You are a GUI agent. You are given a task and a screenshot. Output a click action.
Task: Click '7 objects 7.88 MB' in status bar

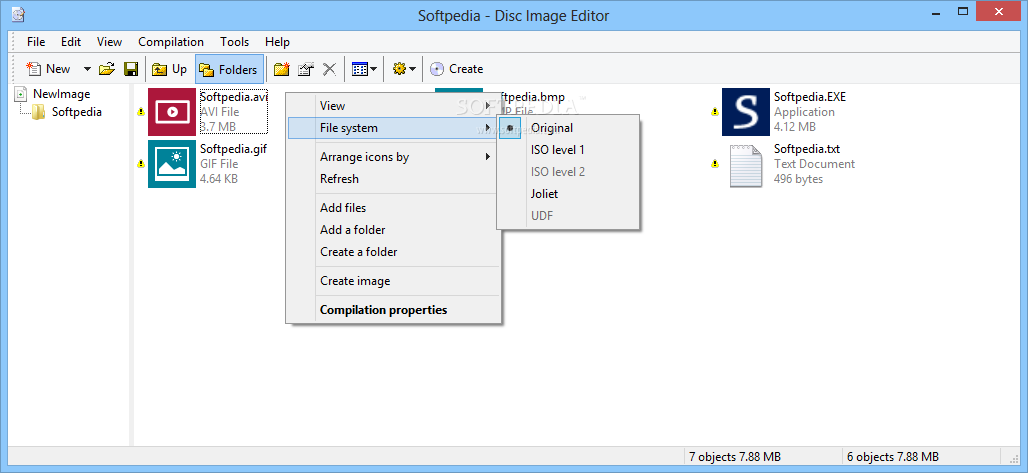pos(734,457)
